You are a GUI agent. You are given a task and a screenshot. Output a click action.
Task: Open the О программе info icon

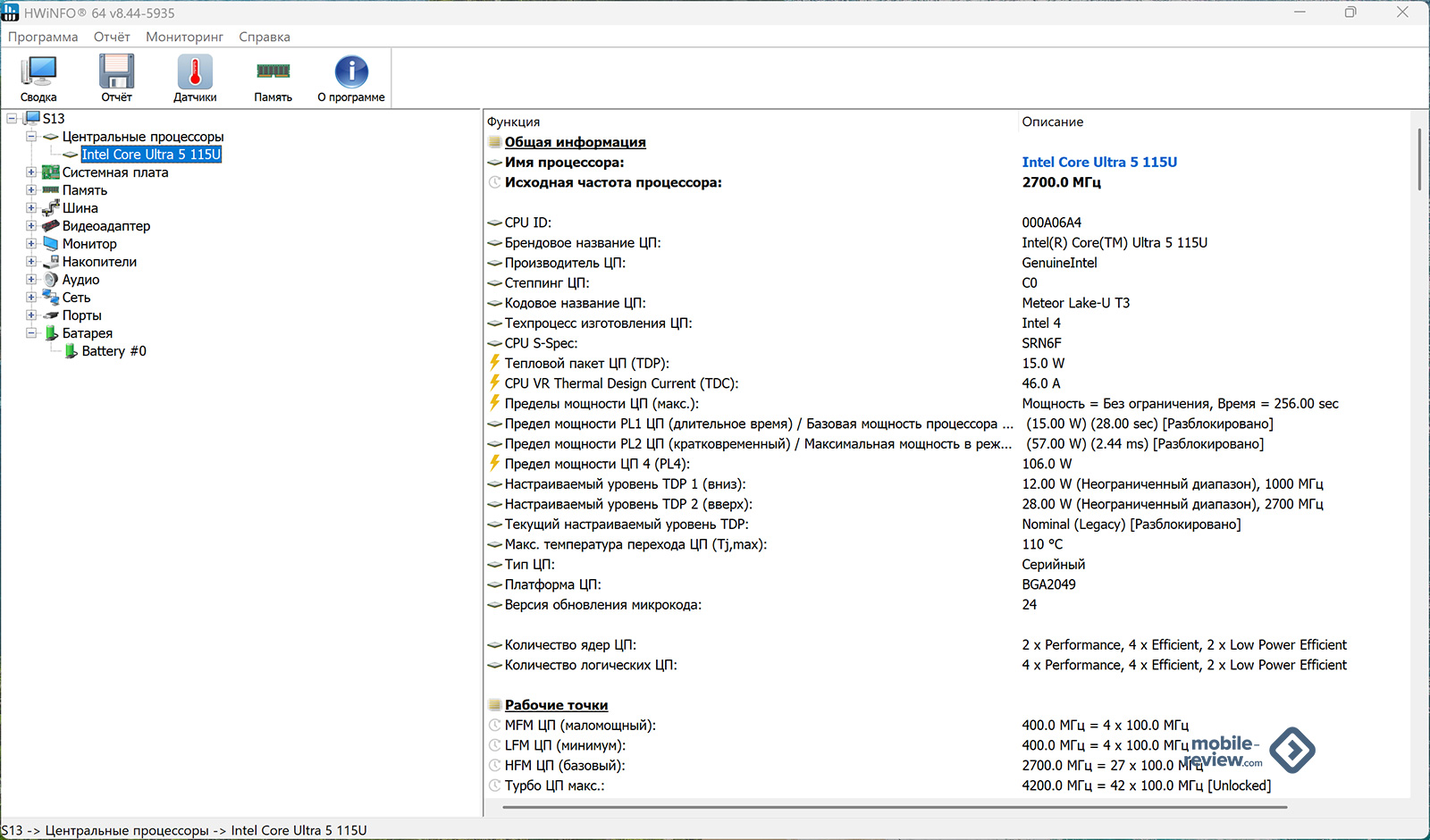[351, 72]
